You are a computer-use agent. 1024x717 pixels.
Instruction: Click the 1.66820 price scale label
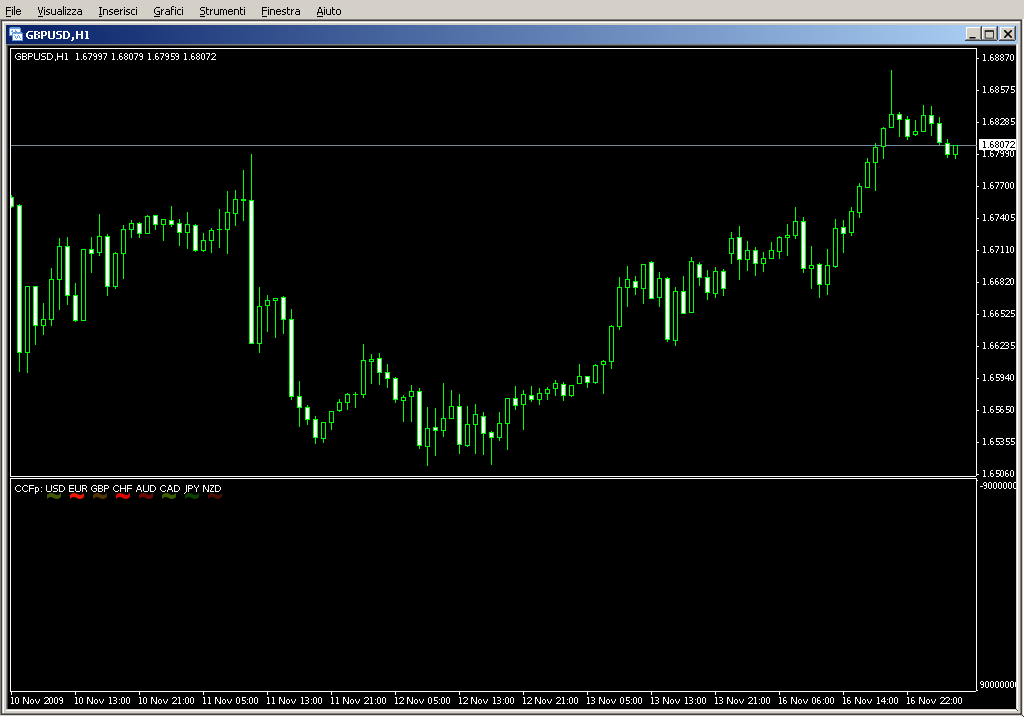point(999,281)
